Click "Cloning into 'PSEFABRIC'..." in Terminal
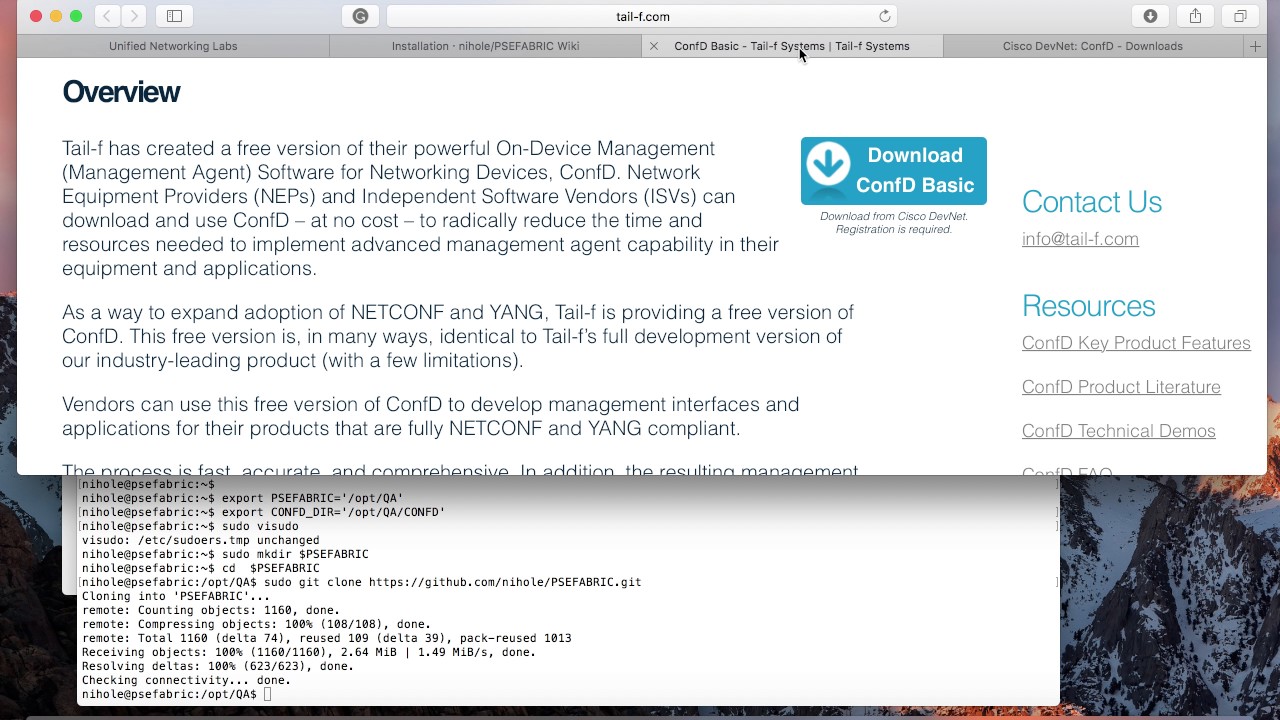The width and height of the screenshot is (1280, 720). coord(176,596)
